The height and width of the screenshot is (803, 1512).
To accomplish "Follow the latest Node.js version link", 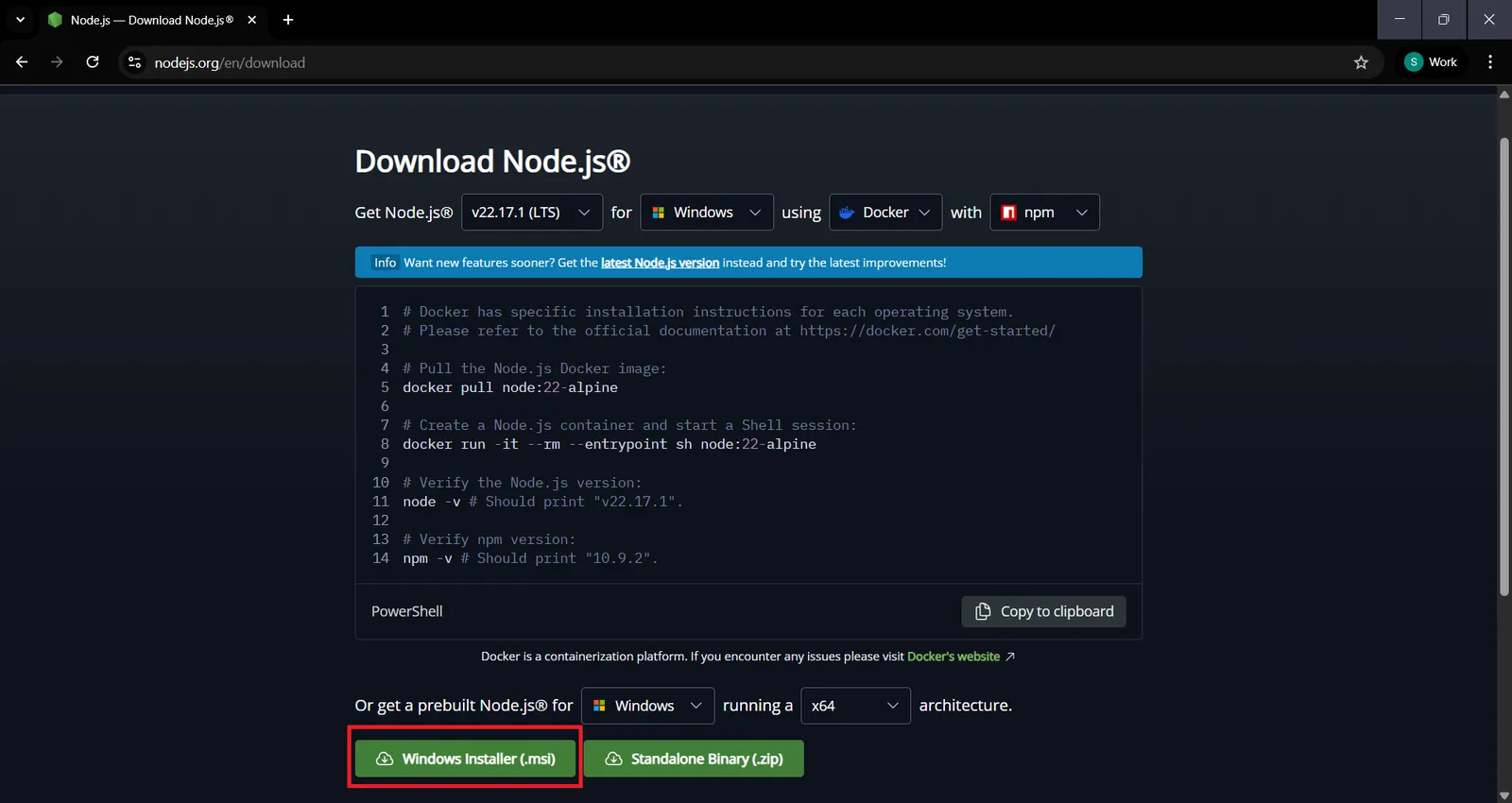I will tap(660, 263).
